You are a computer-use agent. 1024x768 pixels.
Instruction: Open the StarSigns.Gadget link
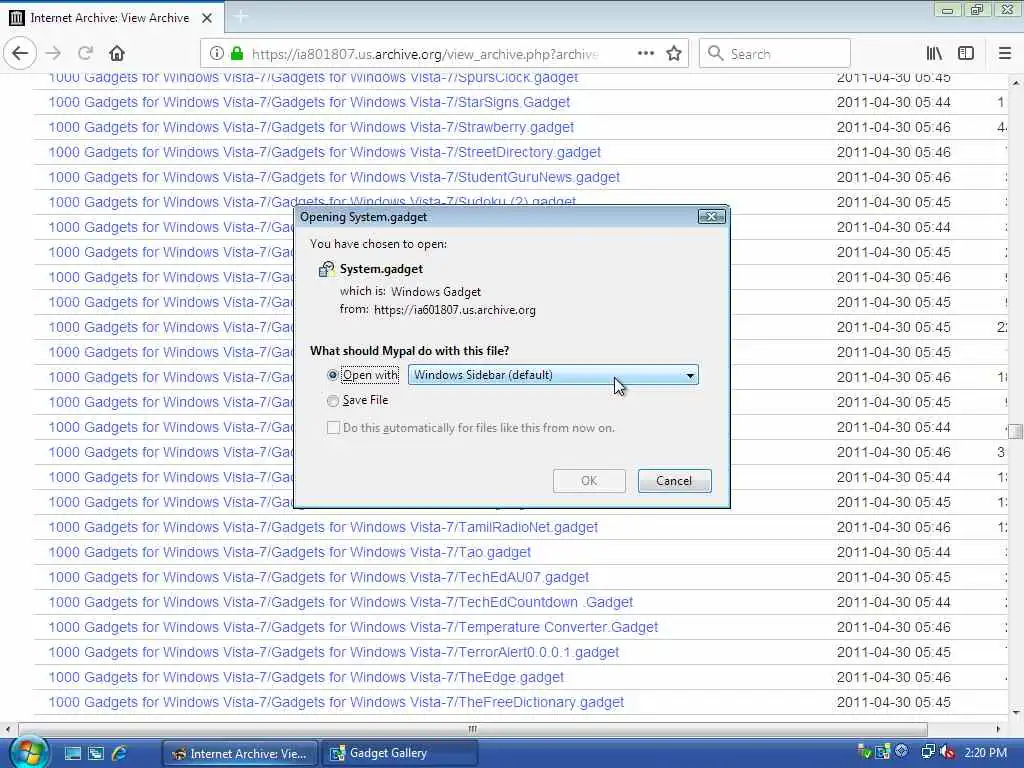pos(309,103)
